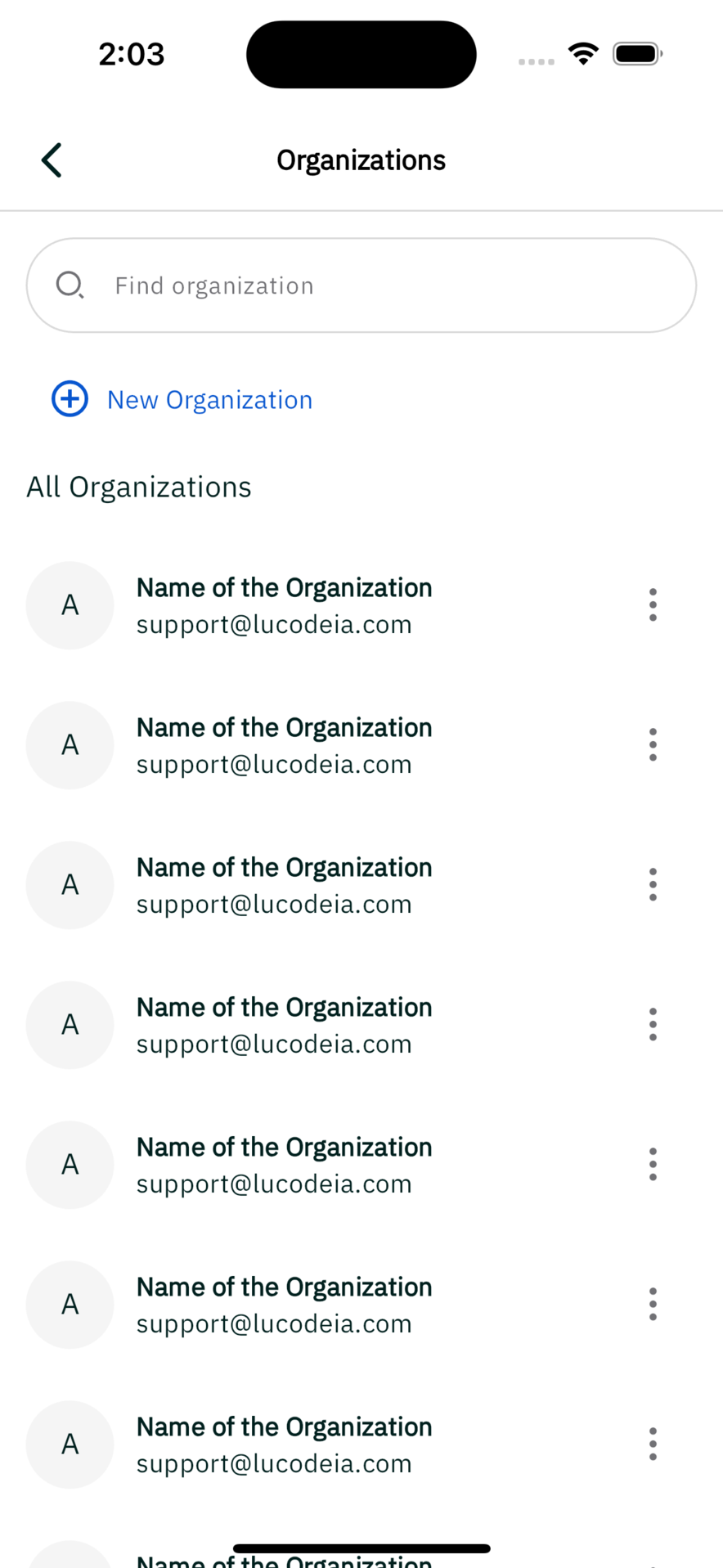Open kebab menu of sixth organization

653,1305
